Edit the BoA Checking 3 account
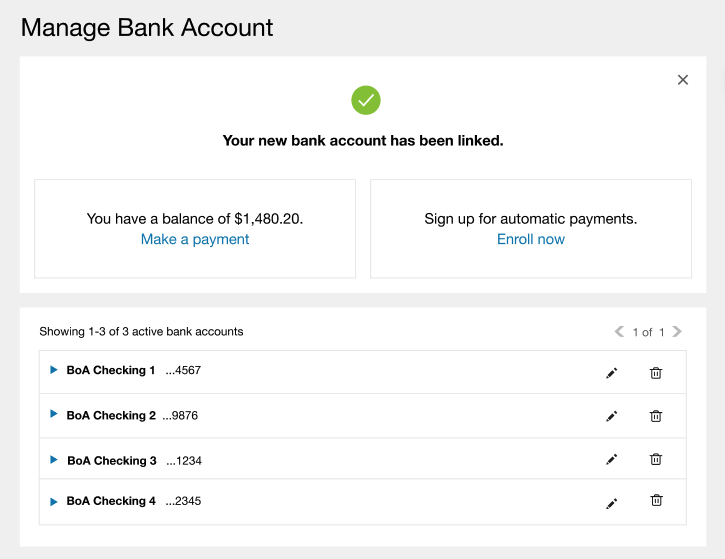 (612, 460)
